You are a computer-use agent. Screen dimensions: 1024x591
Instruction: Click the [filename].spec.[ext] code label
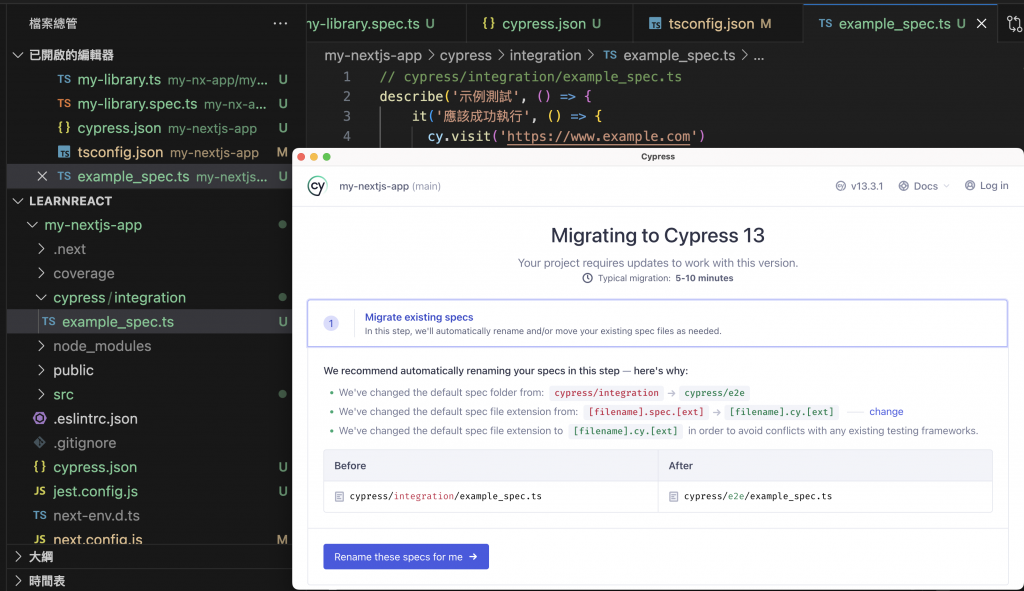pos(646,411)
